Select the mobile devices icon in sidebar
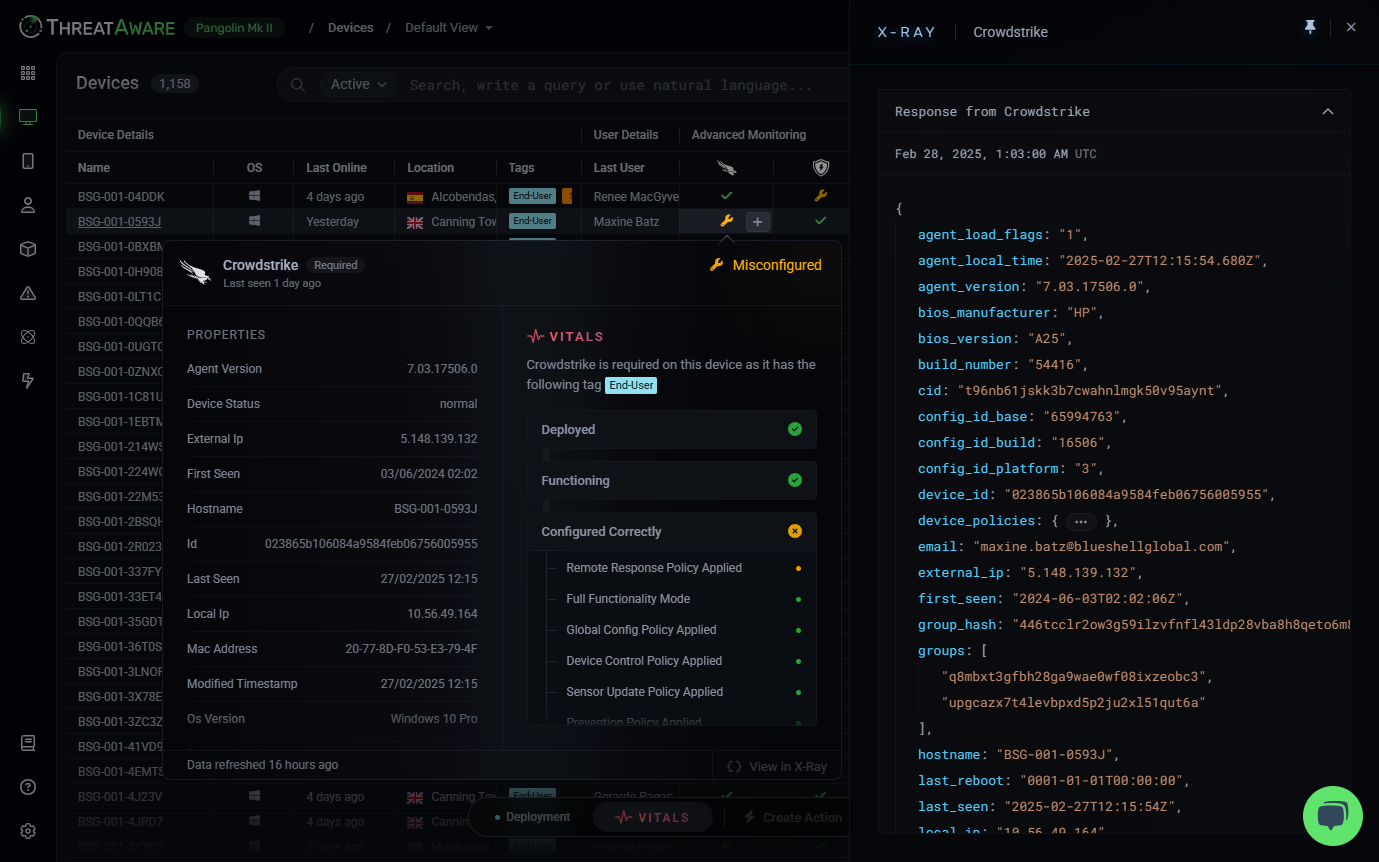Screen dimensions: 1379x862 [x=28, y=160]
